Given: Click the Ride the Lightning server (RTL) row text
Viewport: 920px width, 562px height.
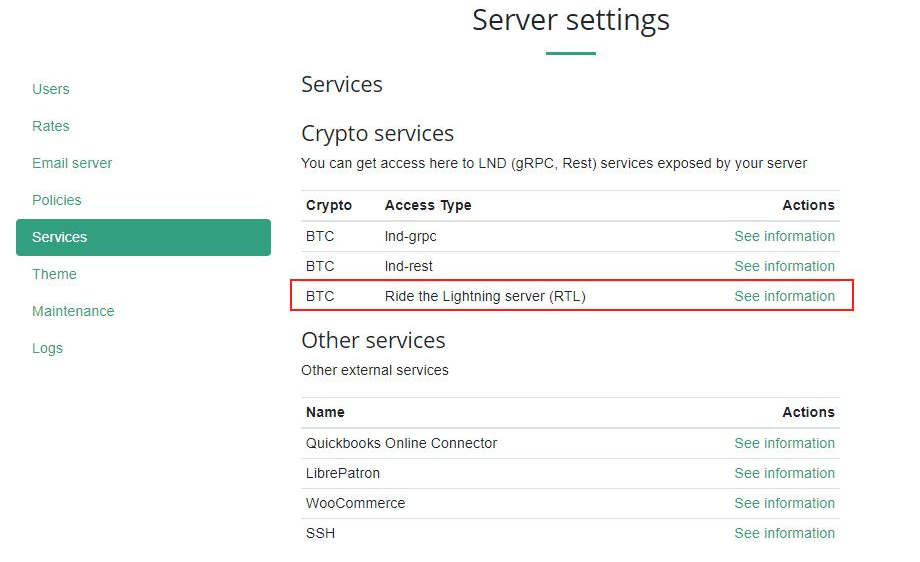Looking at the screenshot, I should [x=485, y=296].
